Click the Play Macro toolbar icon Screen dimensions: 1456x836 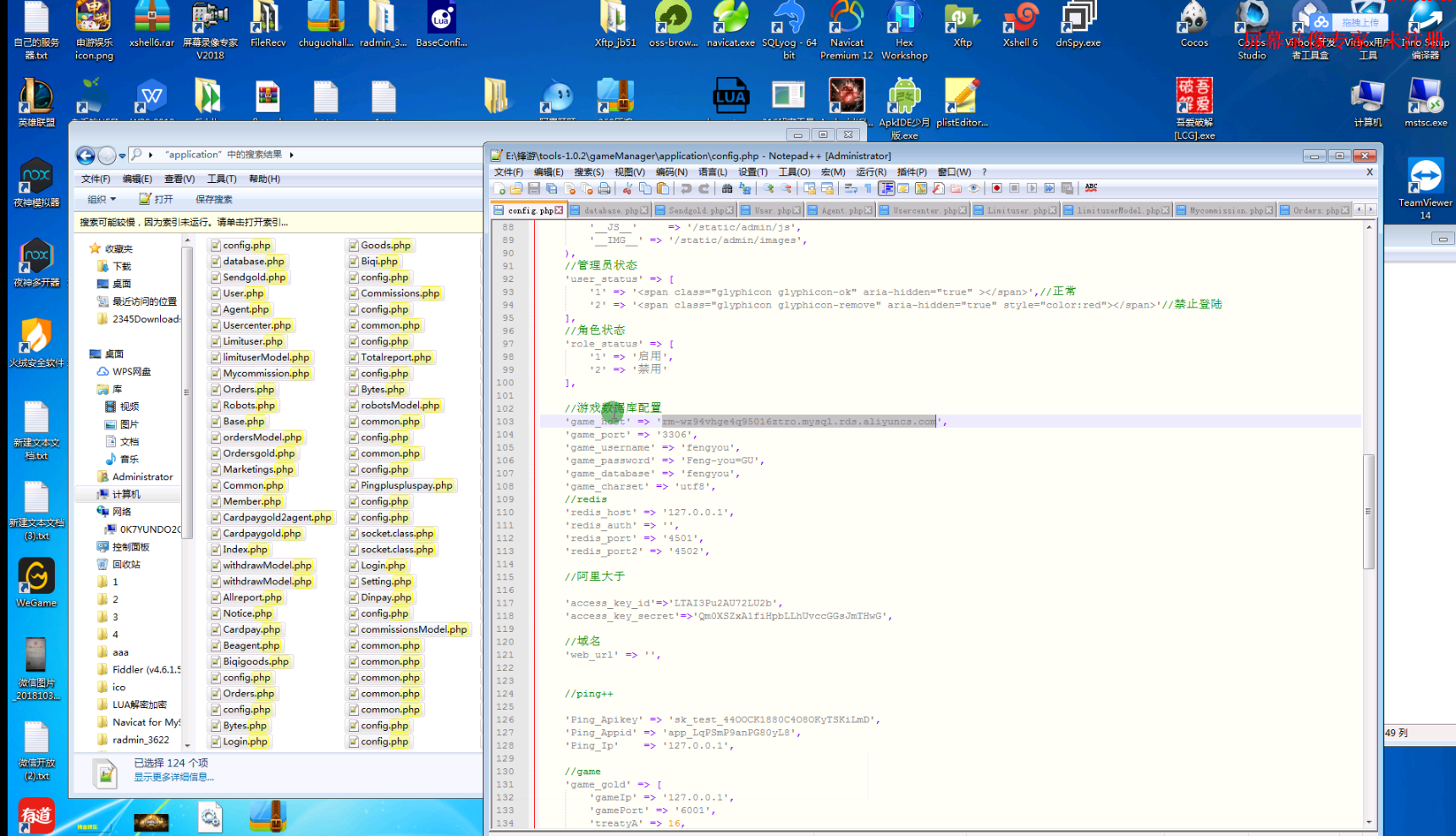[x=1032, y=189]
